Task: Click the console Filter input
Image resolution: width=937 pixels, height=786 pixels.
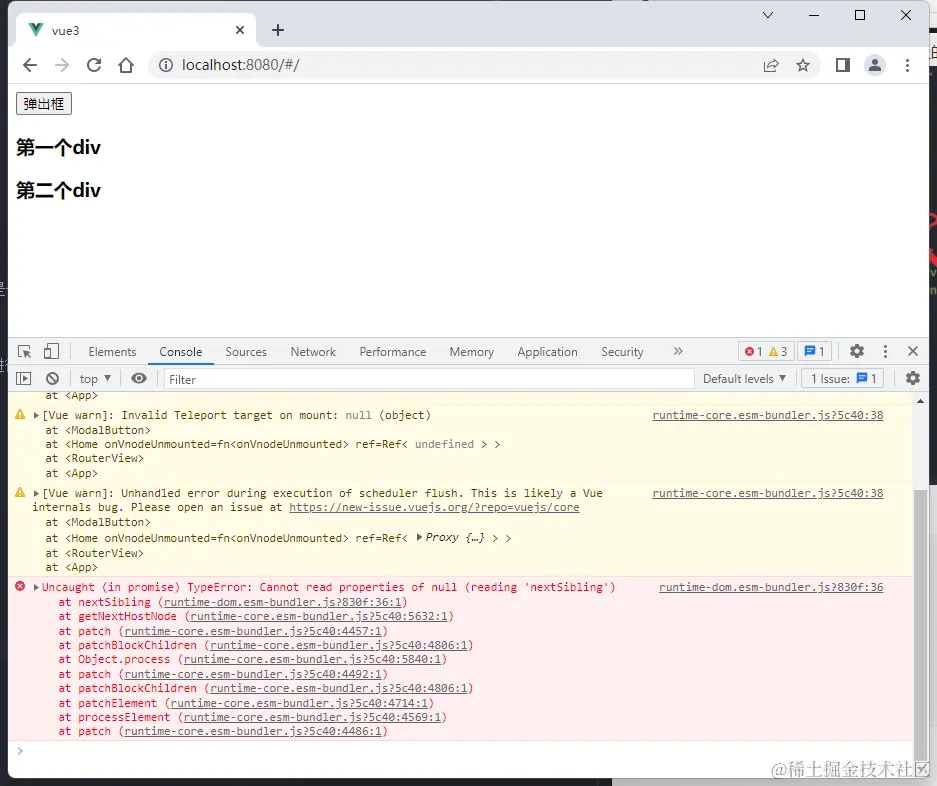Action: tap(429, 379)
